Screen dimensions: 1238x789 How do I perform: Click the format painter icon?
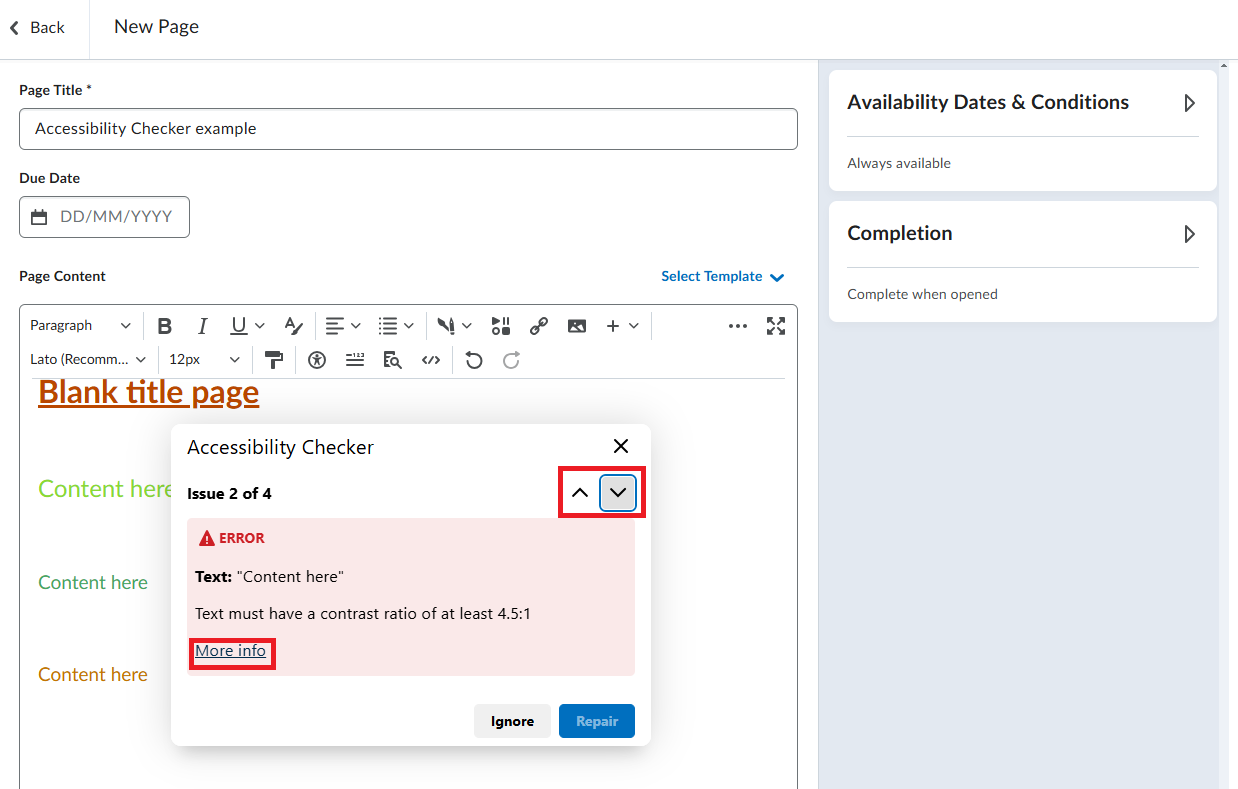click(273, 360)
